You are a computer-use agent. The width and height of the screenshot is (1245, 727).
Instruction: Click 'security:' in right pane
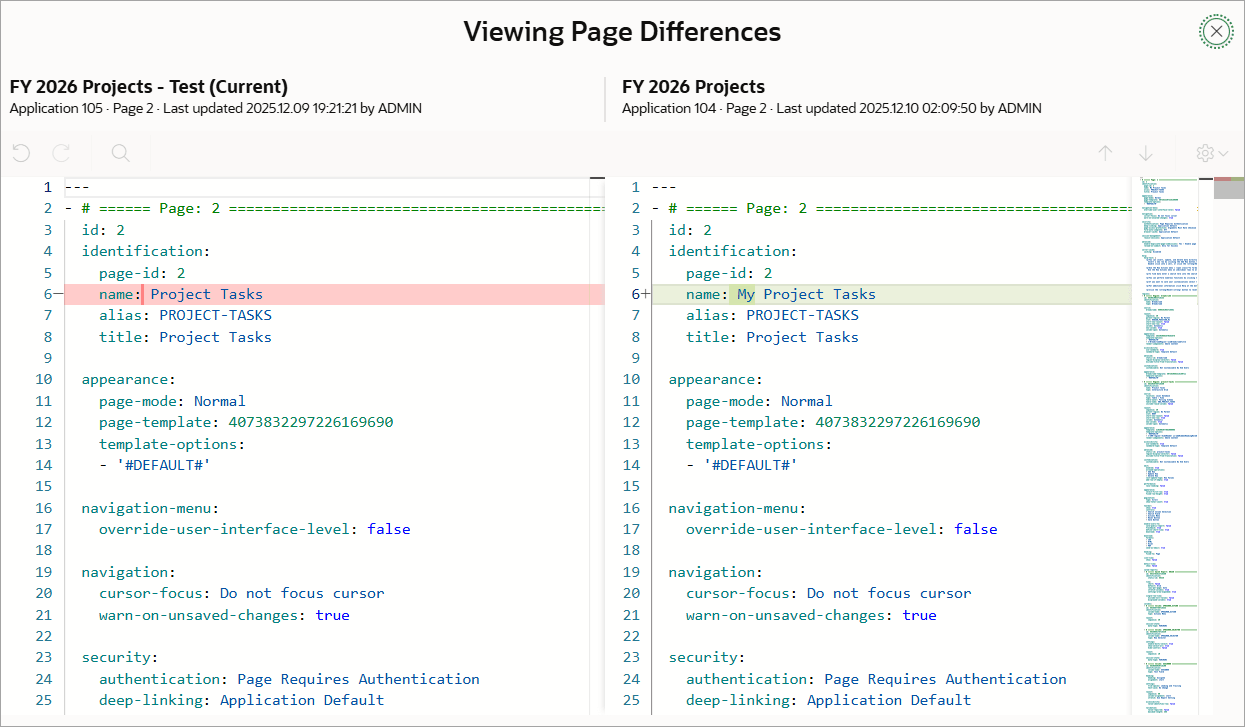click(x=707, y=657)
